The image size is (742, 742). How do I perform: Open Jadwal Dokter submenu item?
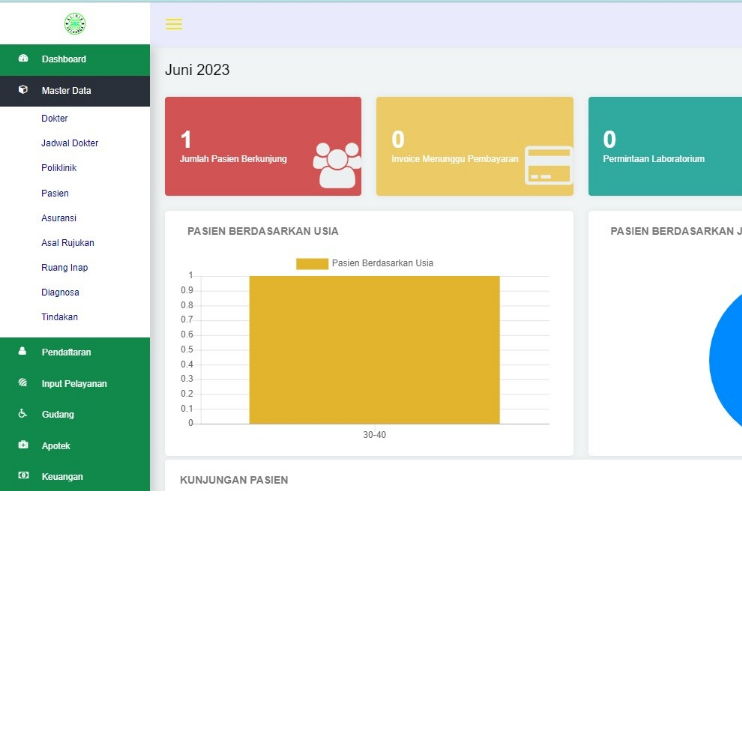point(70,143)
